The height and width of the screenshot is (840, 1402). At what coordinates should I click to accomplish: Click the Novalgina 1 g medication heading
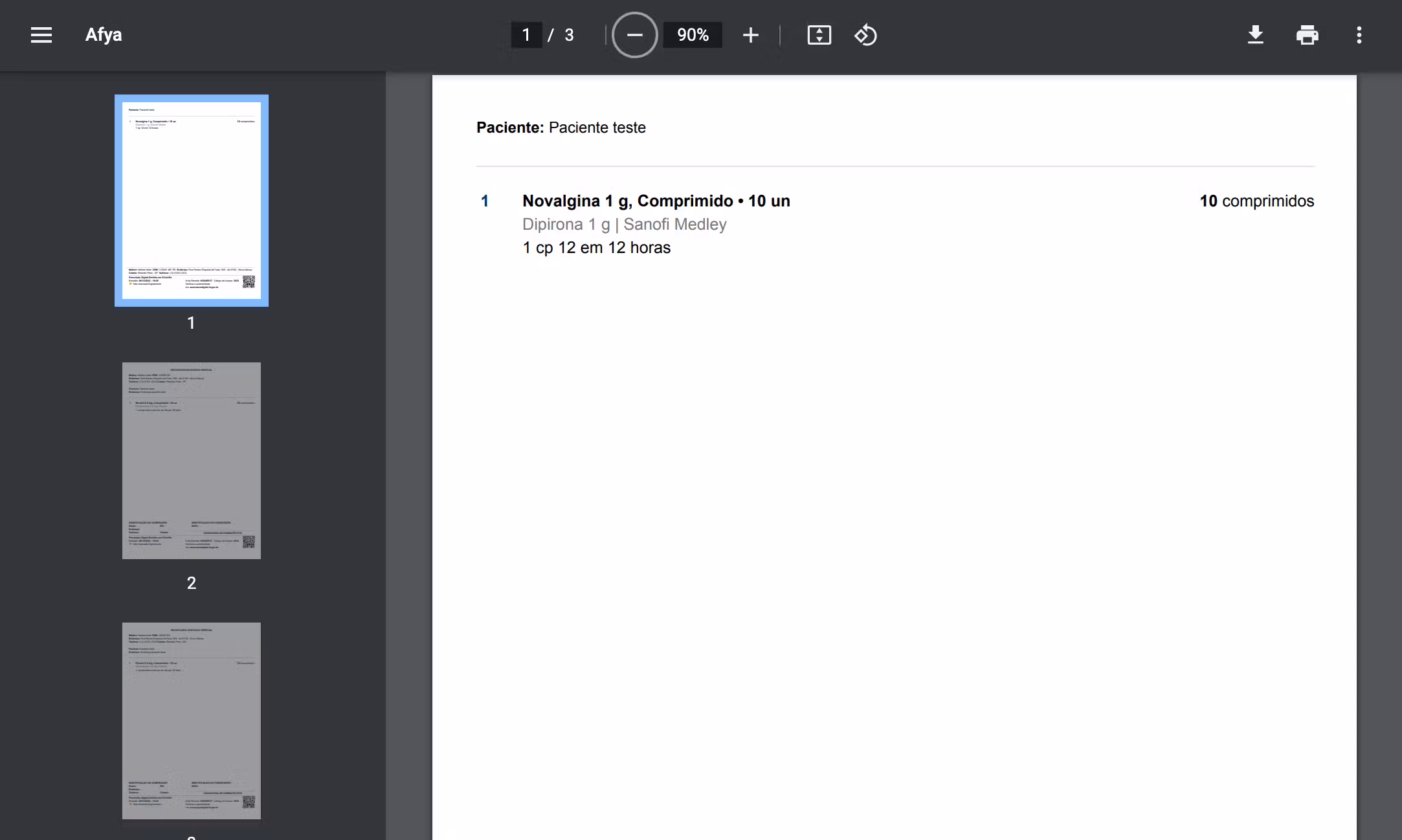656,201
